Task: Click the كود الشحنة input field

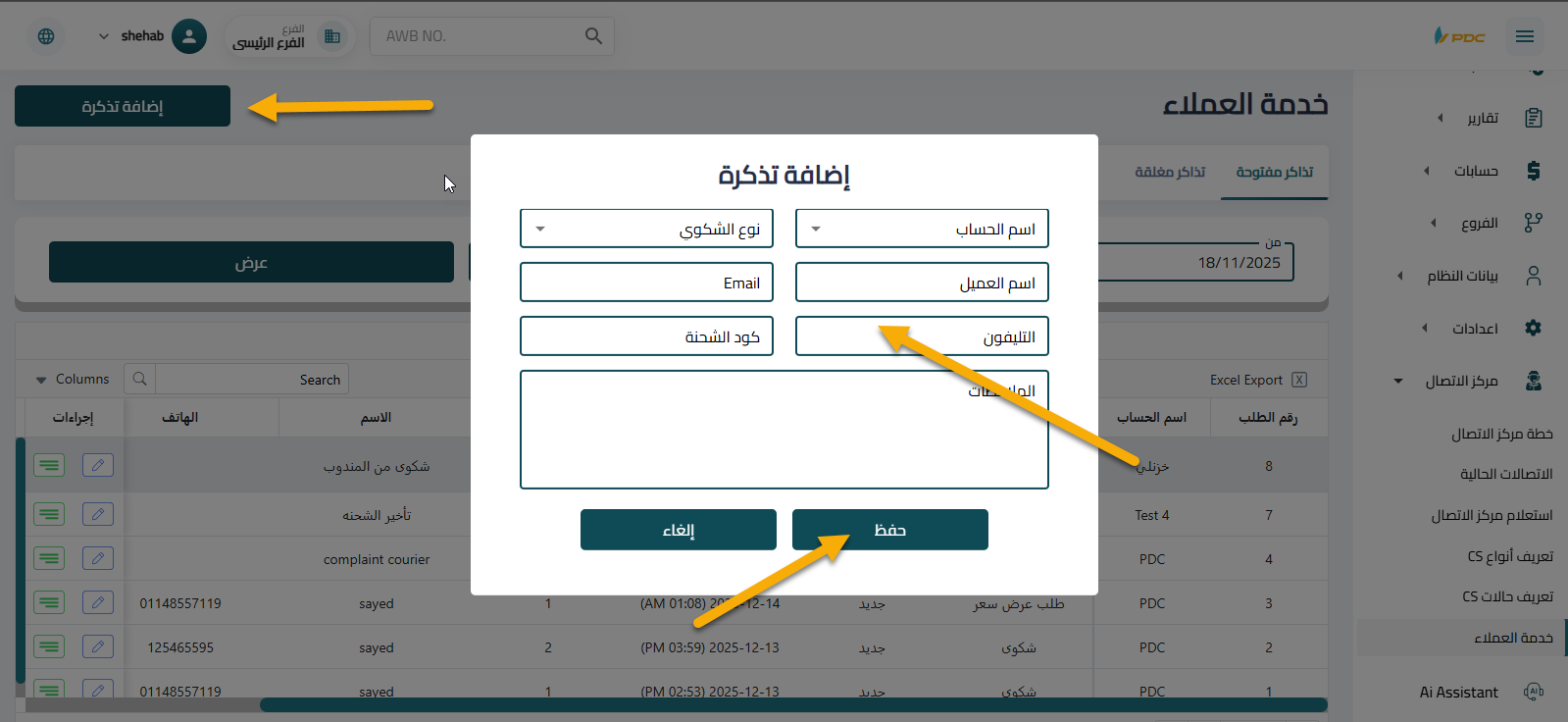Action: tap(646, 336)
